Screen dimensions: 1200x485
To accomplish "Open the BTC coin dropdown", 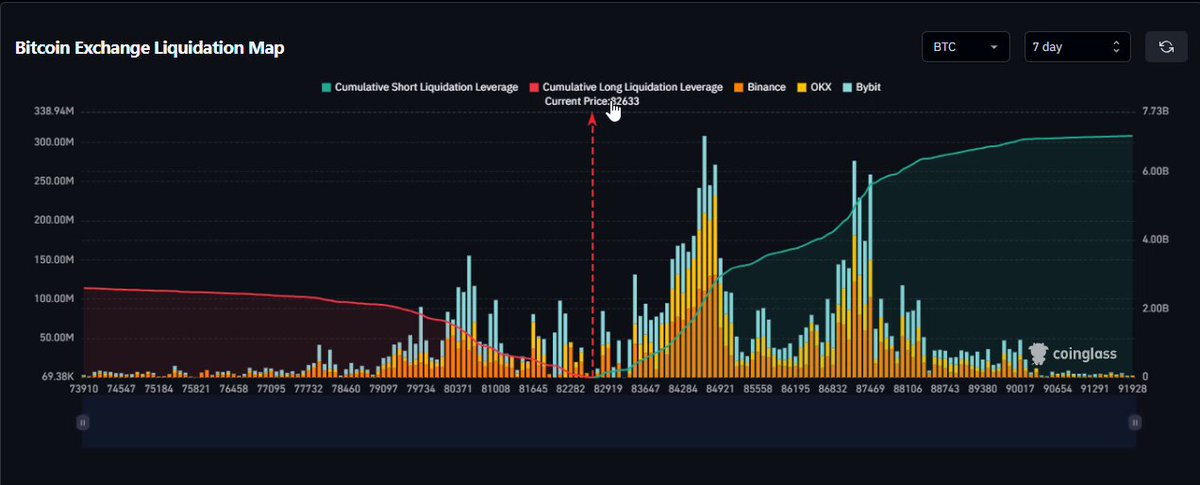I will point(965,47).
